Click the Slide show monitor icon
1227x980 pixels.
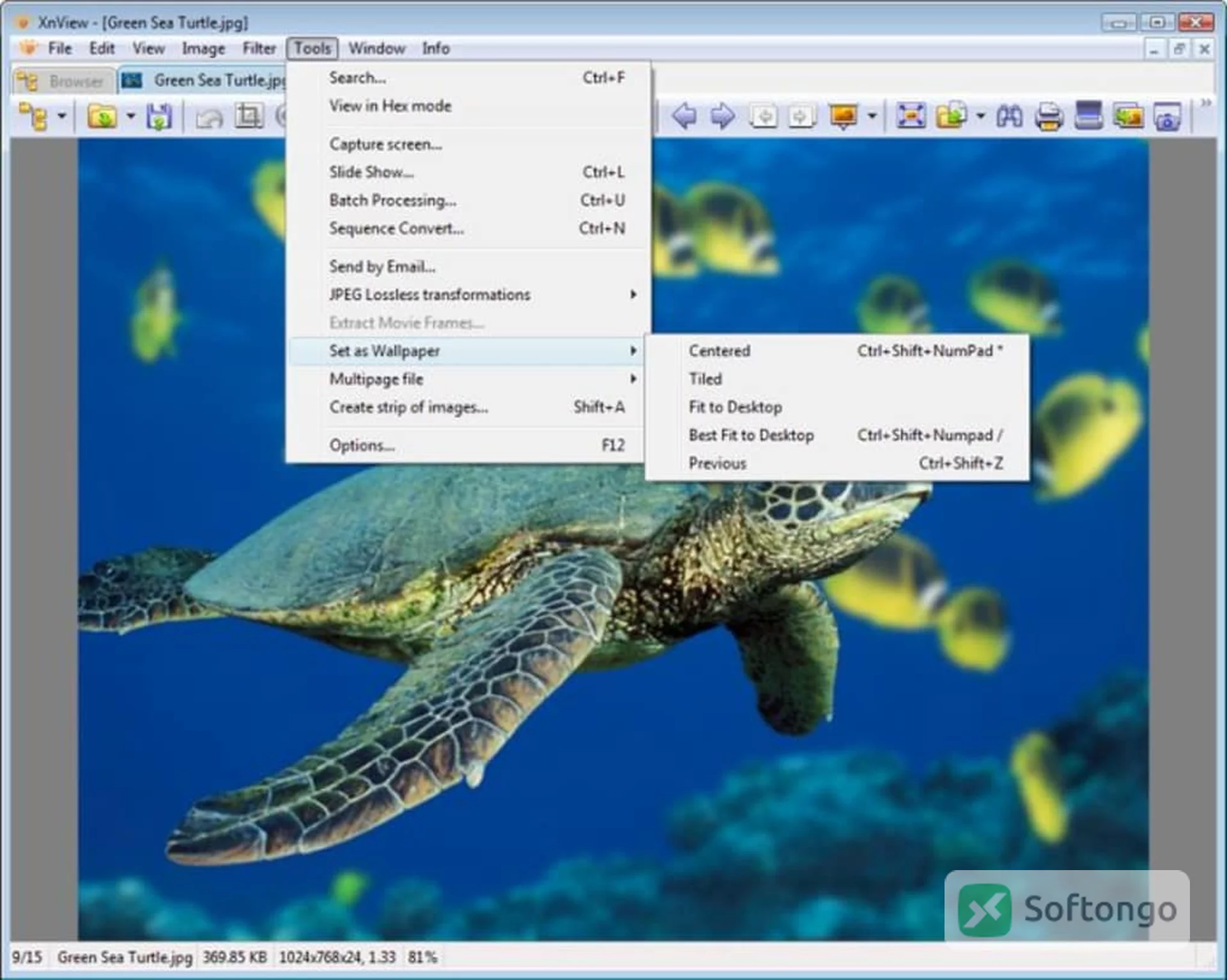[x=843, y=116]
